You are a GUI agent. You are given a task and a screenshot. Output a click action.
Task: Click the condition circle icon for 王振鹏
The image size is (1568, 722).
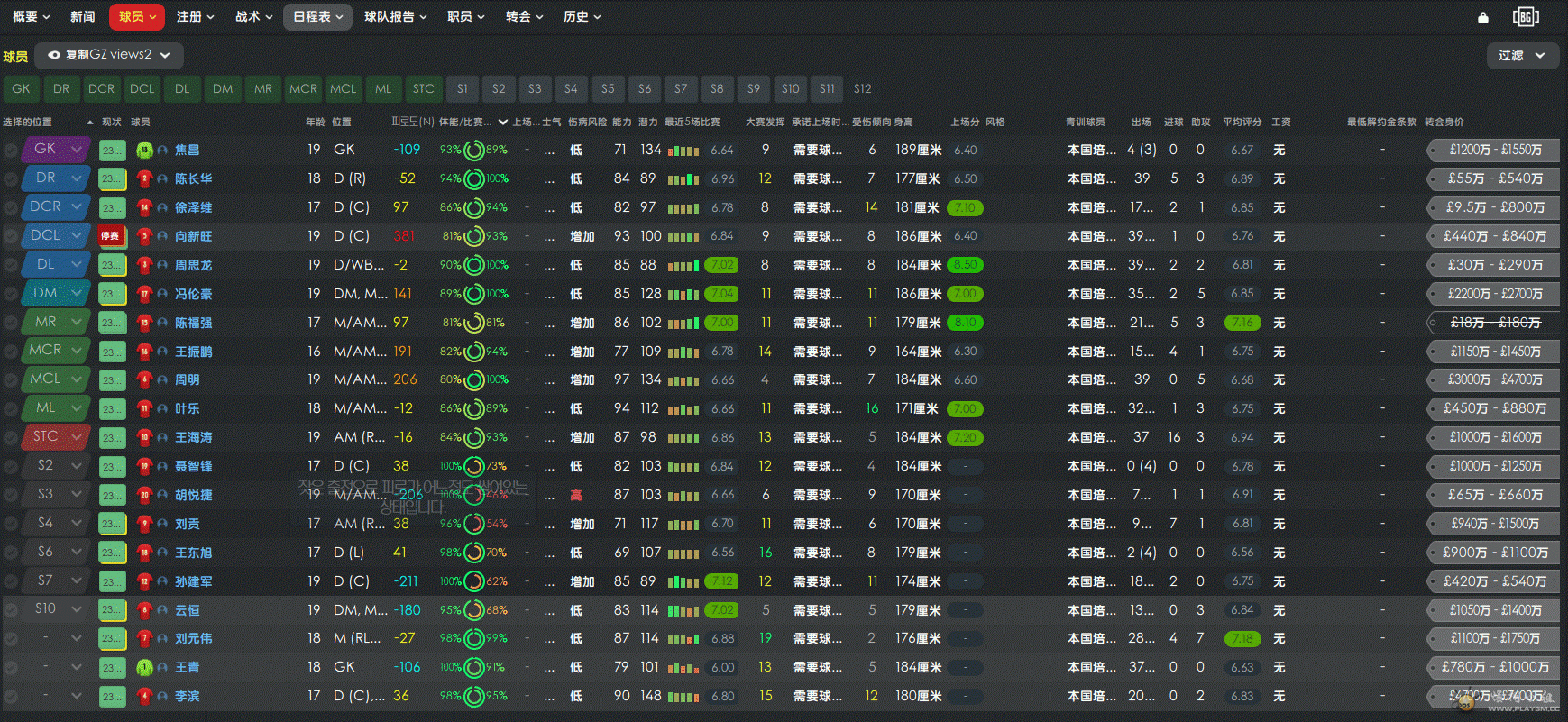pos(473,352)
